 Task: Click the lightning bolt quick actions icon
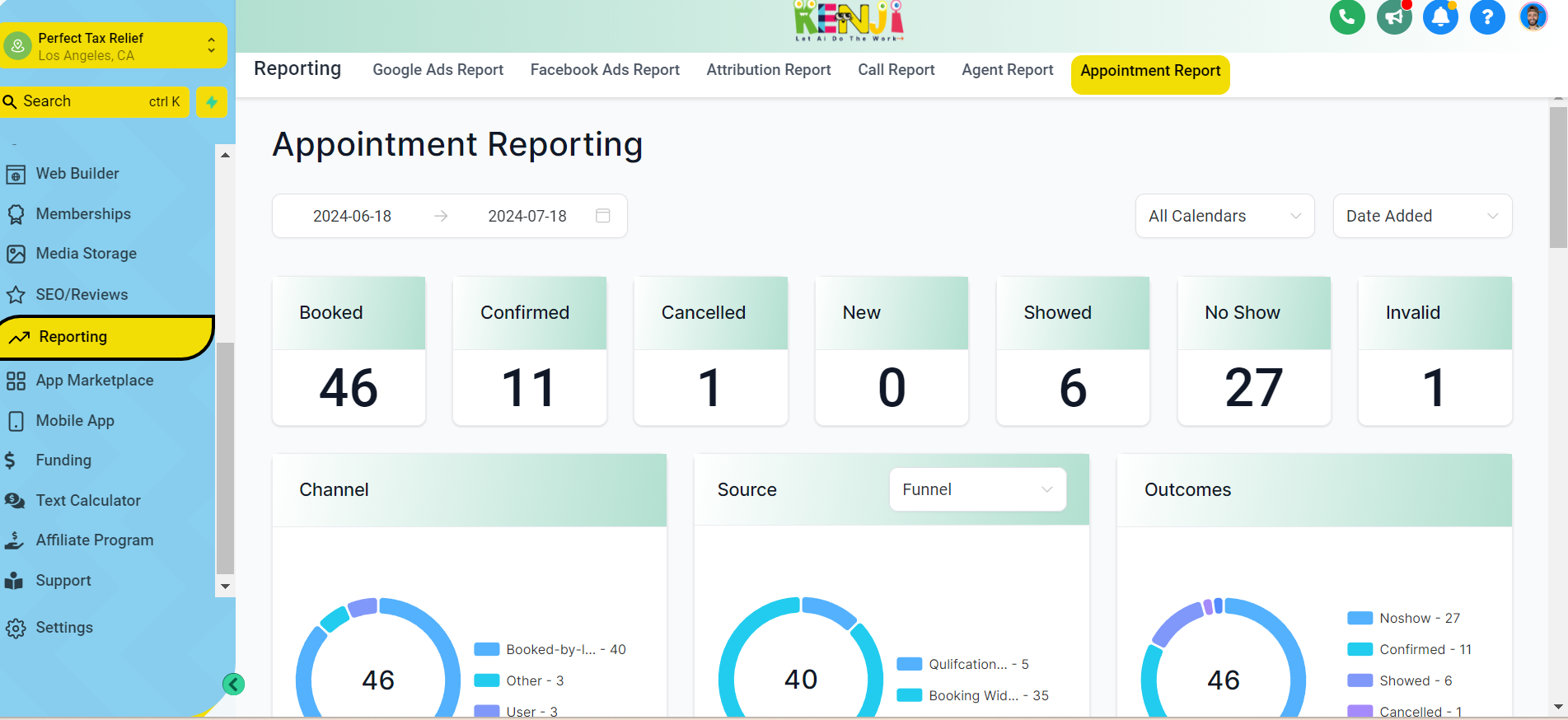tap(212, 102)
